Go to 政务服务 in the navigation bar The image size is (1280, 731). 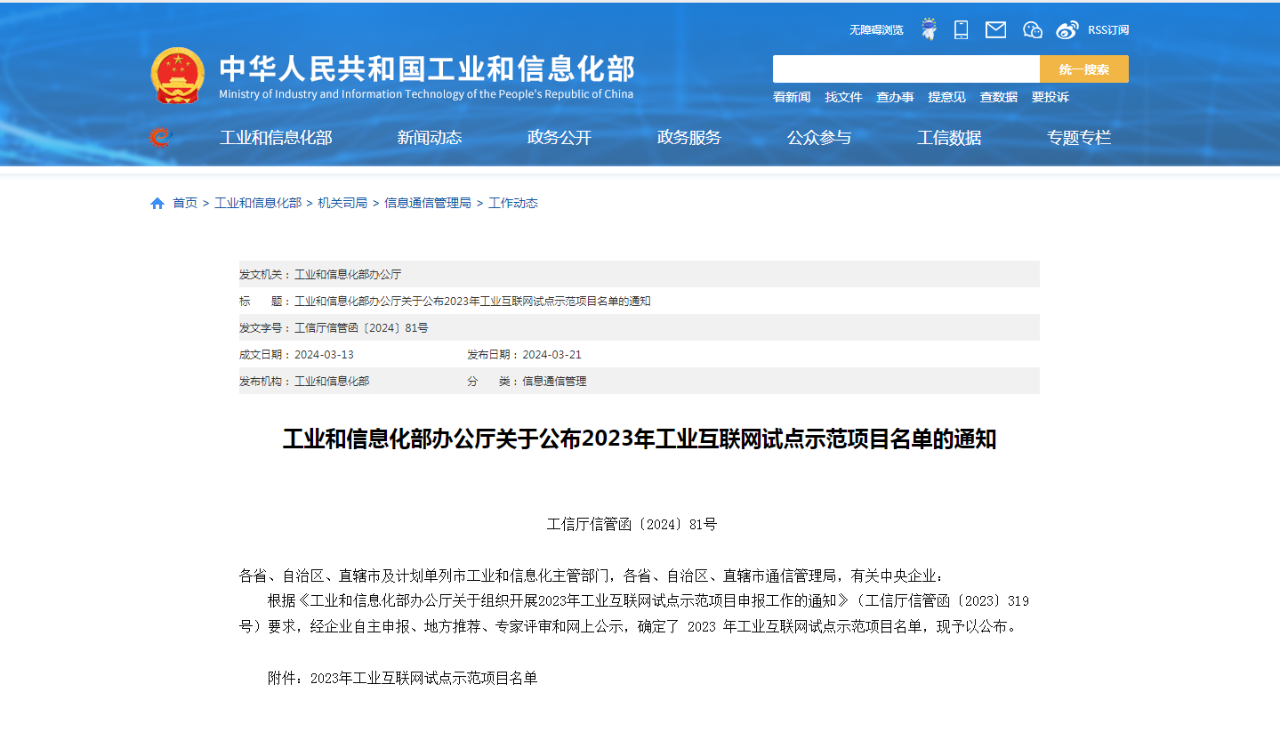click(x=689, y=138)
